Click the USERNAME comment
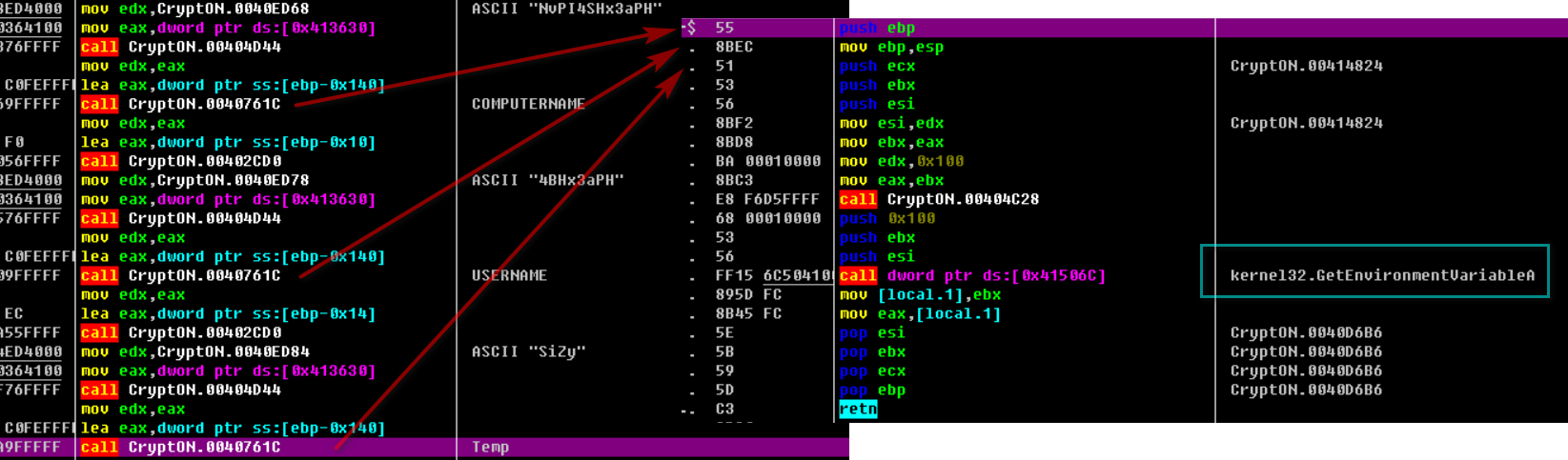 tap(509, 275)
